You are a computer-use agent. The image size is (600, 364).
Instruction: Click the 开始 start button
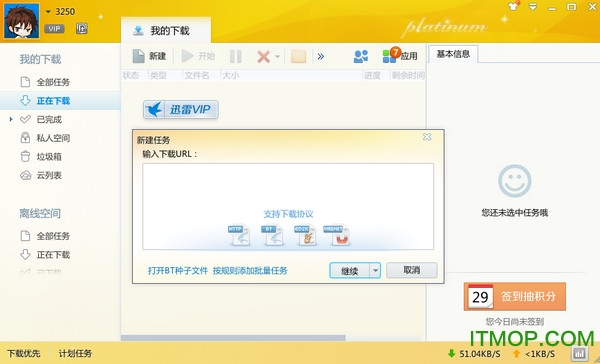click(198, 56)
